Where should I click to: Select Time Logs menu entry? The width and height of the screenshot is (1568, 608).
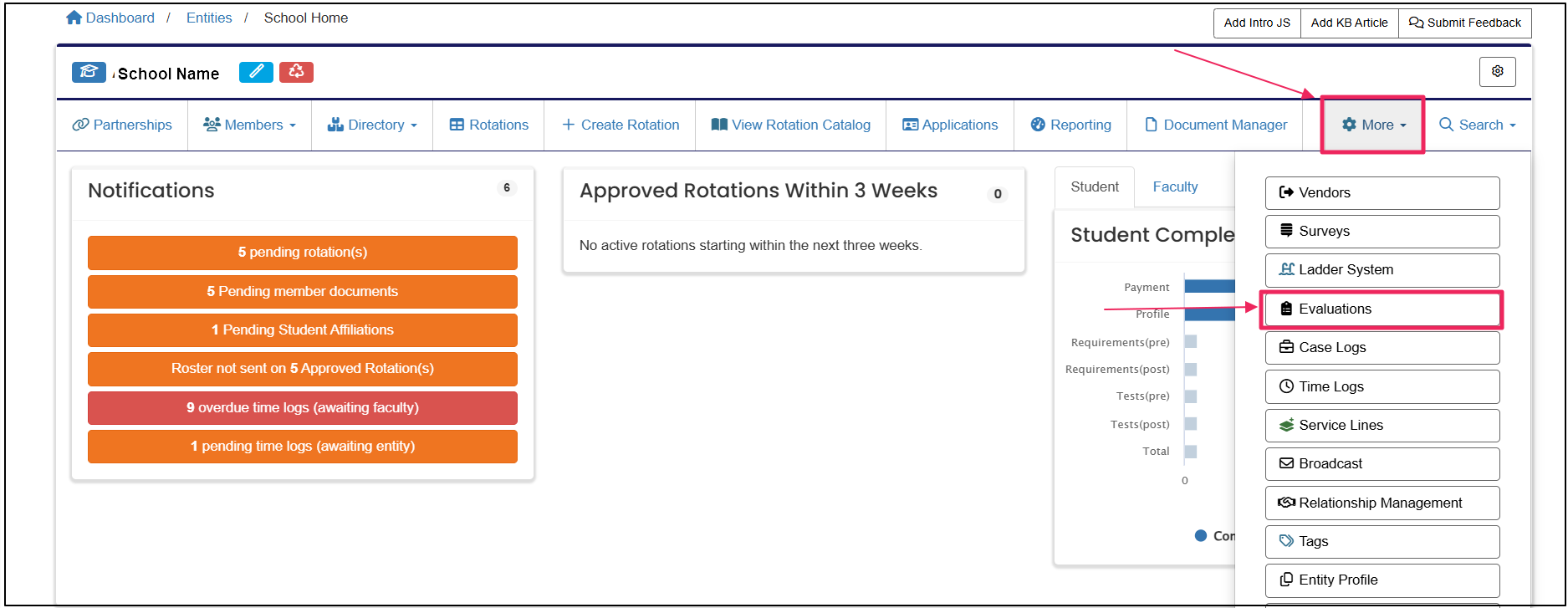[x=1382, y=386]
